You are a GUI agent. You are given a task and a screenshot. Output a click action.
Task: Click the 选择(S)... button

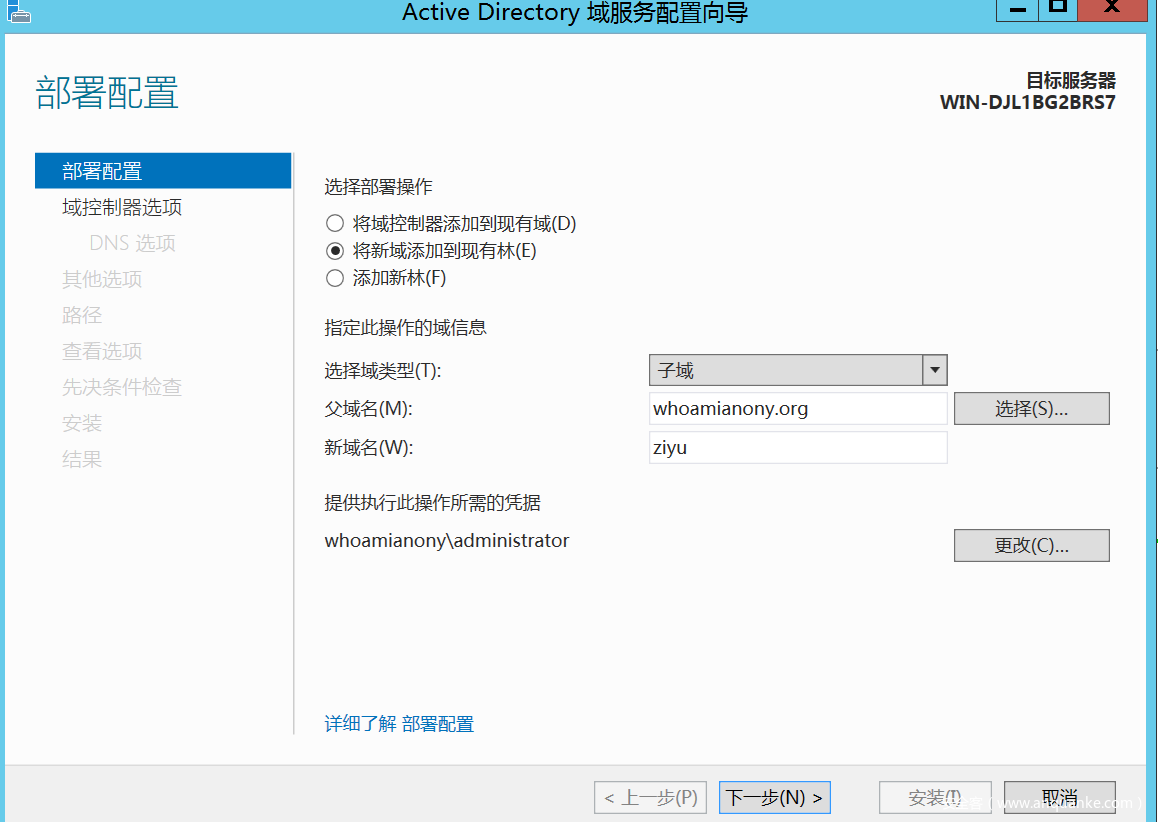pyautogui.click(x=1031, y=408)
